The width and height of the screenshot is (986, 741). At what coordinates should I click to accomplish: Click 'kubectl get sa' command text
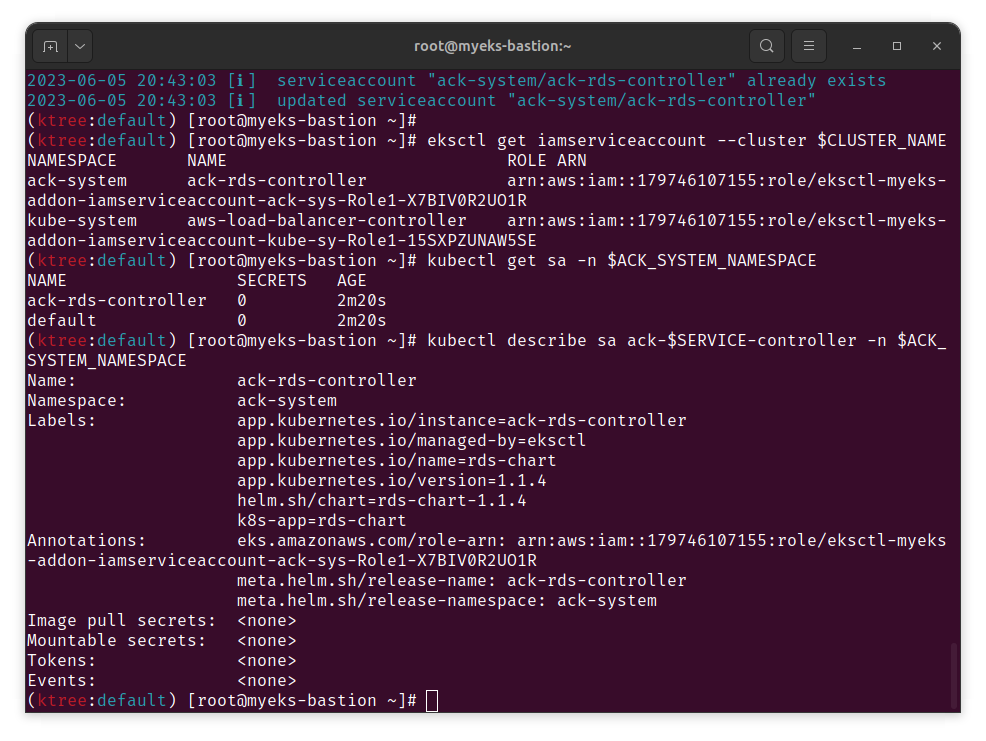point(496,260)
